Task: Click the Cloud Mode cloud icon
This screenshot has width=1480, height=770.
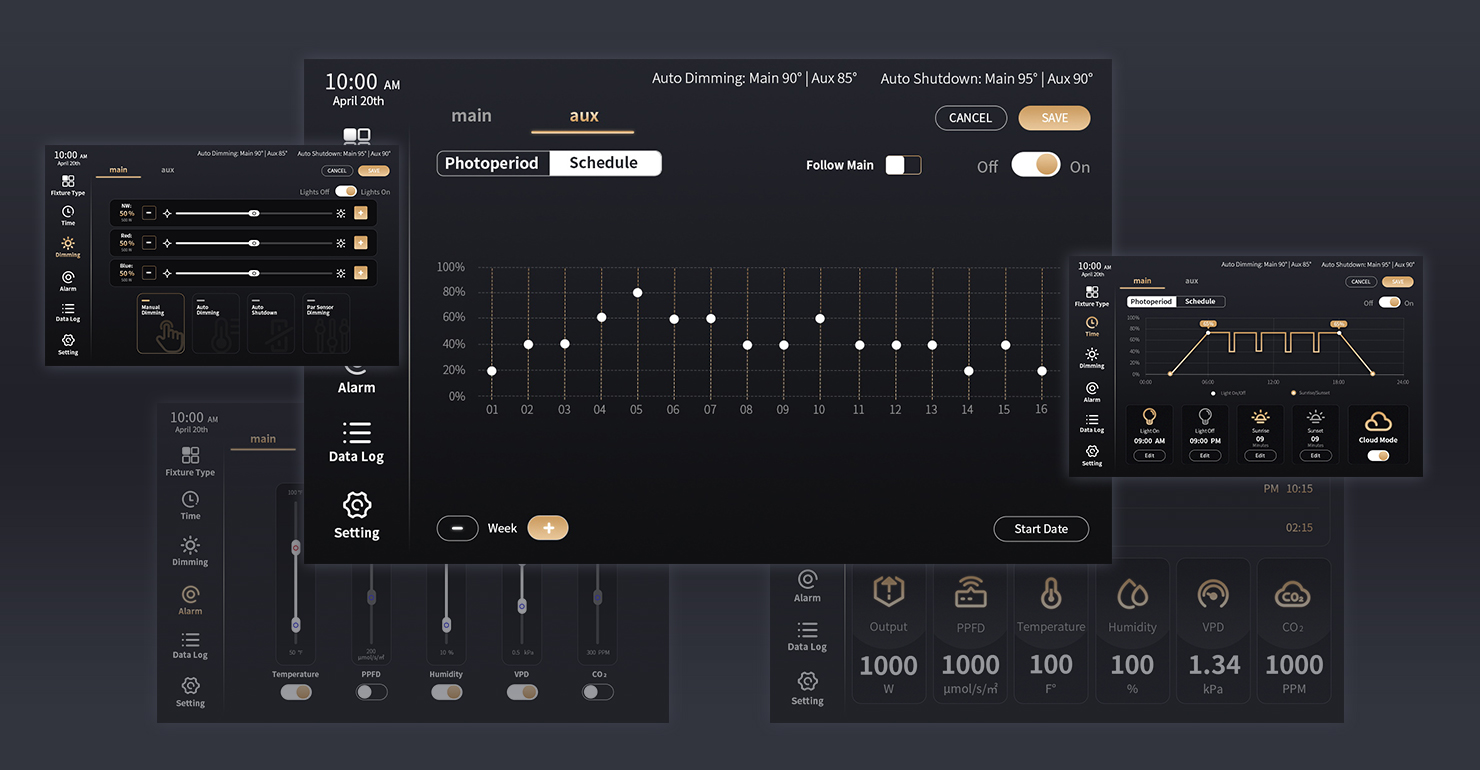Action: point(1377,421)
